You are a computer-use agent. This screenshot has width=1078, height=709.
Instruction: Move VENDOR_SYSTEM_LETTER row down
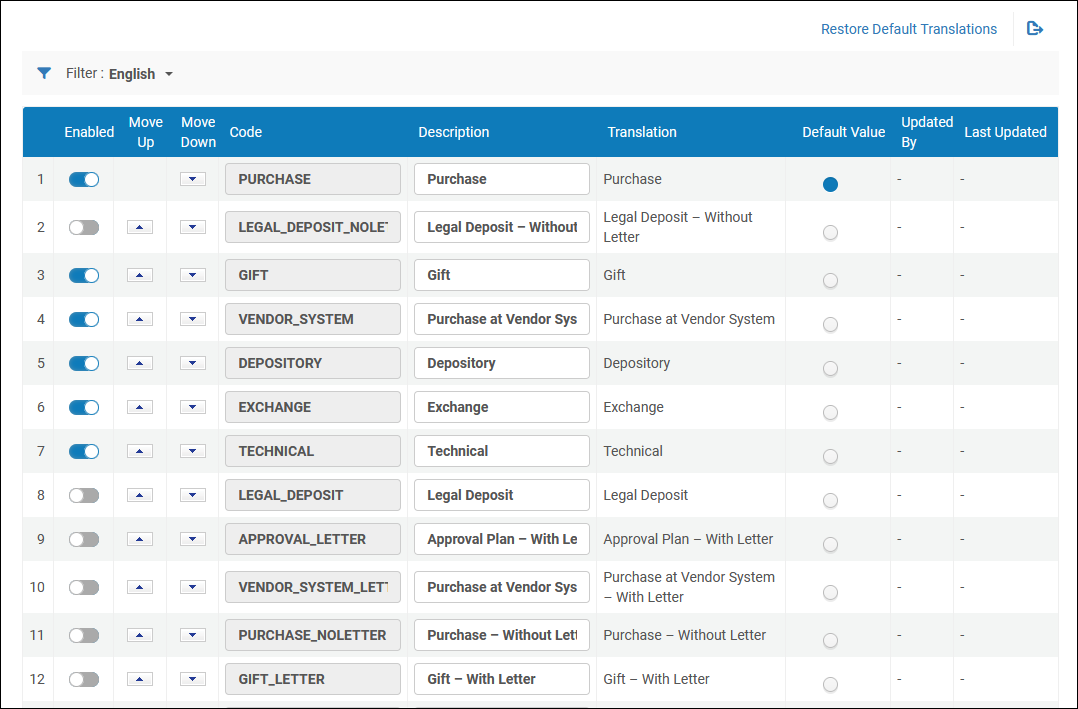(192, 587)
